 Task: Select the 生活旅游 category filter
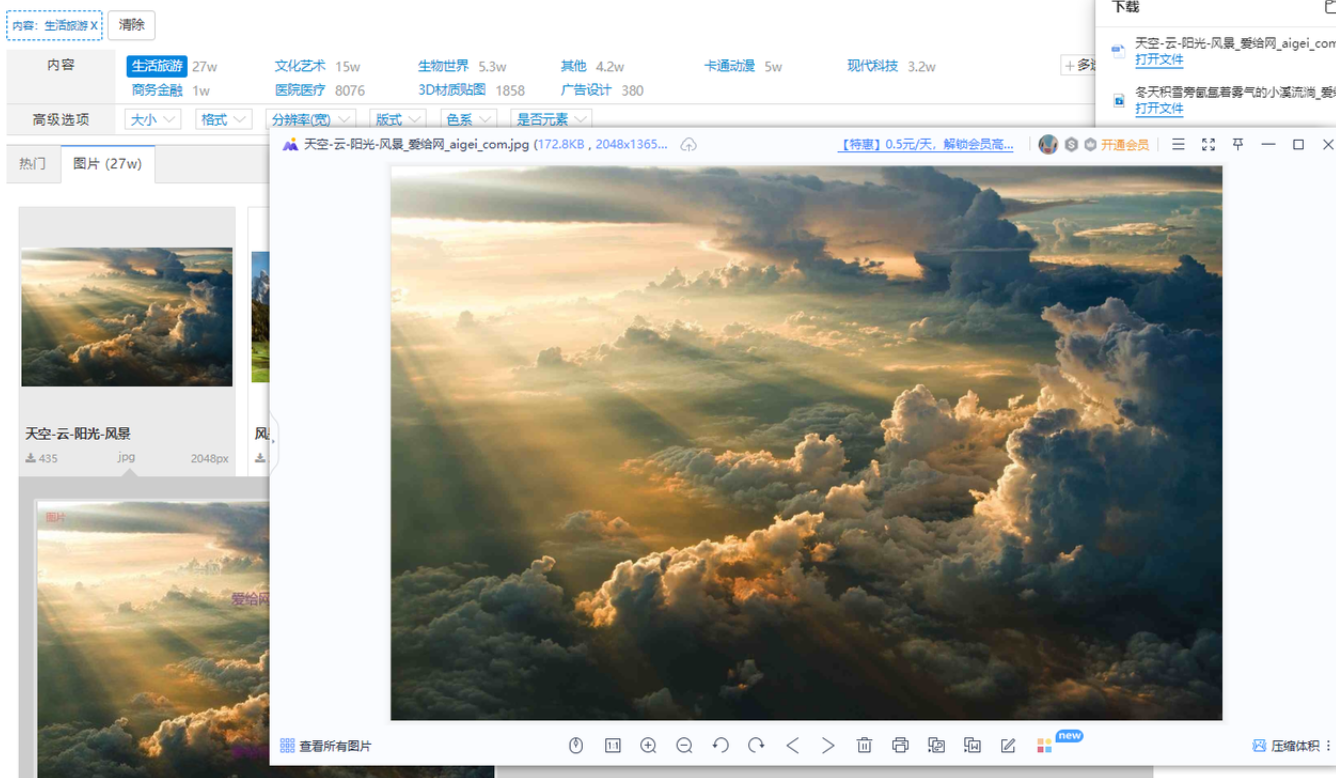(157, 66)
